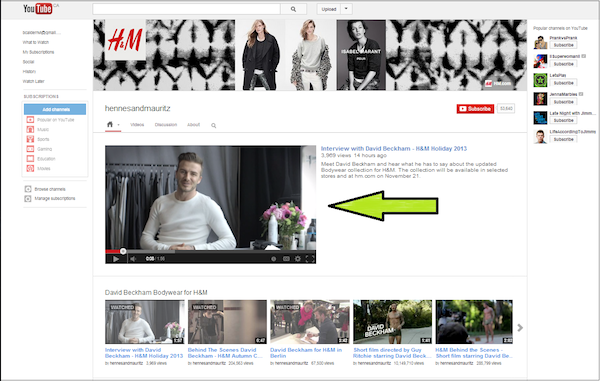Open Interview with David Beckham title link

tap(394, 148)
